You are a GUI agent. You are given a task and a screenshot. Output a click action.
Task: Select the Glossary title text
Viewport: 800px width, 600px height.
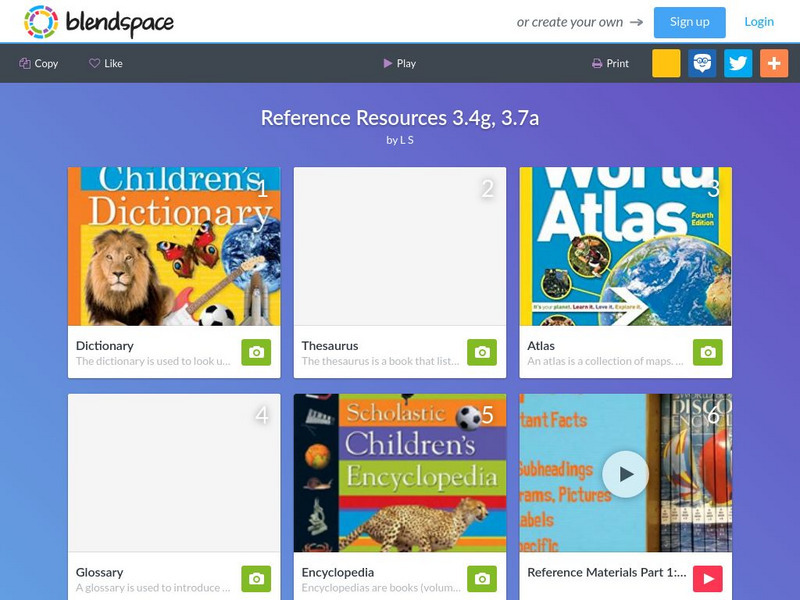(x=99, y=572)
